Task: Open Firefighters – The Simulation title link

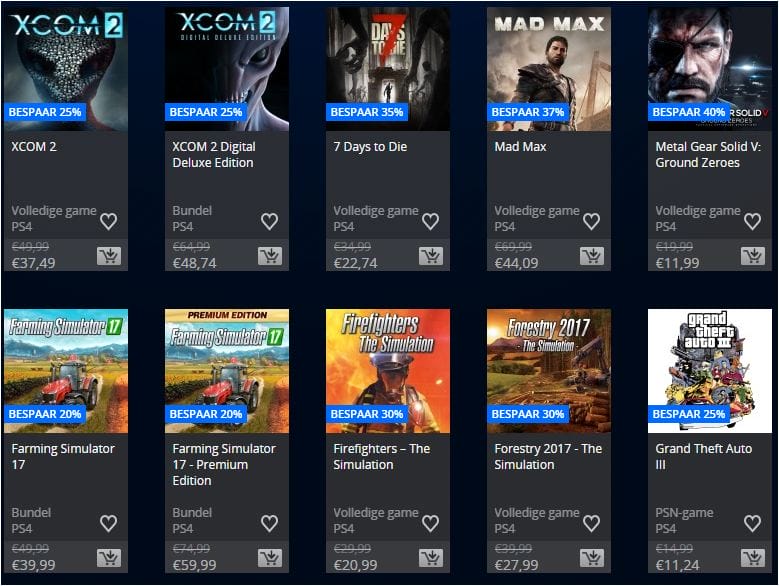Action: click(x=382, y=456)
